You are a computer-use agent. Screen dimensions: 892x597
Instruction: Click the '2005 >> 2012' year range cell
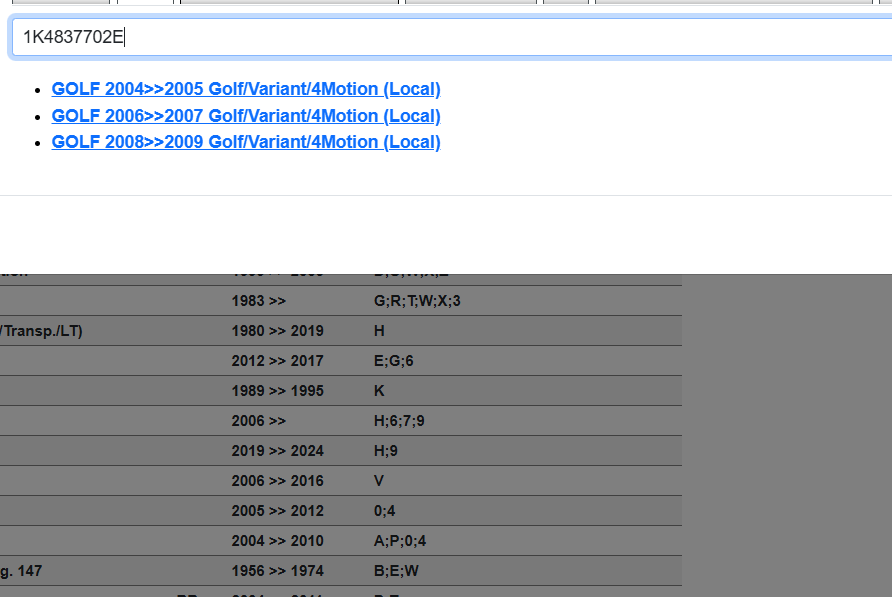click(x=278, y=512)
